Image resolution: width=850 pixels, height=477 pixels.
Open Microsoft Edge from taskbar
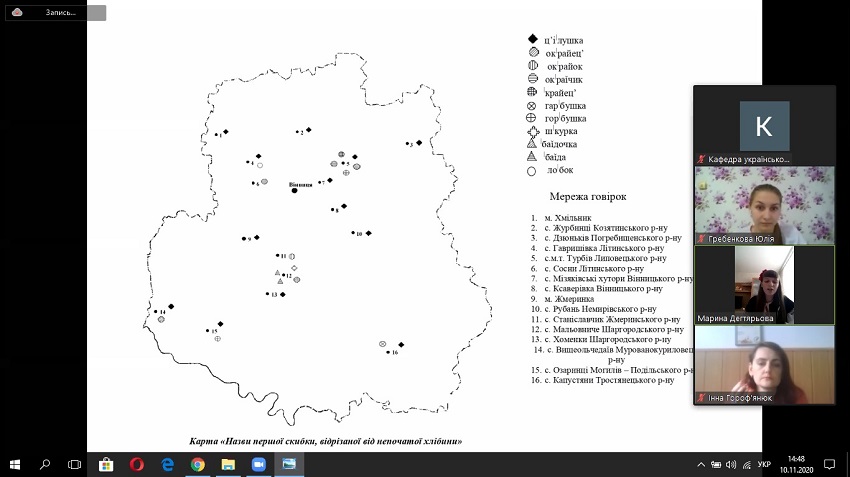pos(168,465)
